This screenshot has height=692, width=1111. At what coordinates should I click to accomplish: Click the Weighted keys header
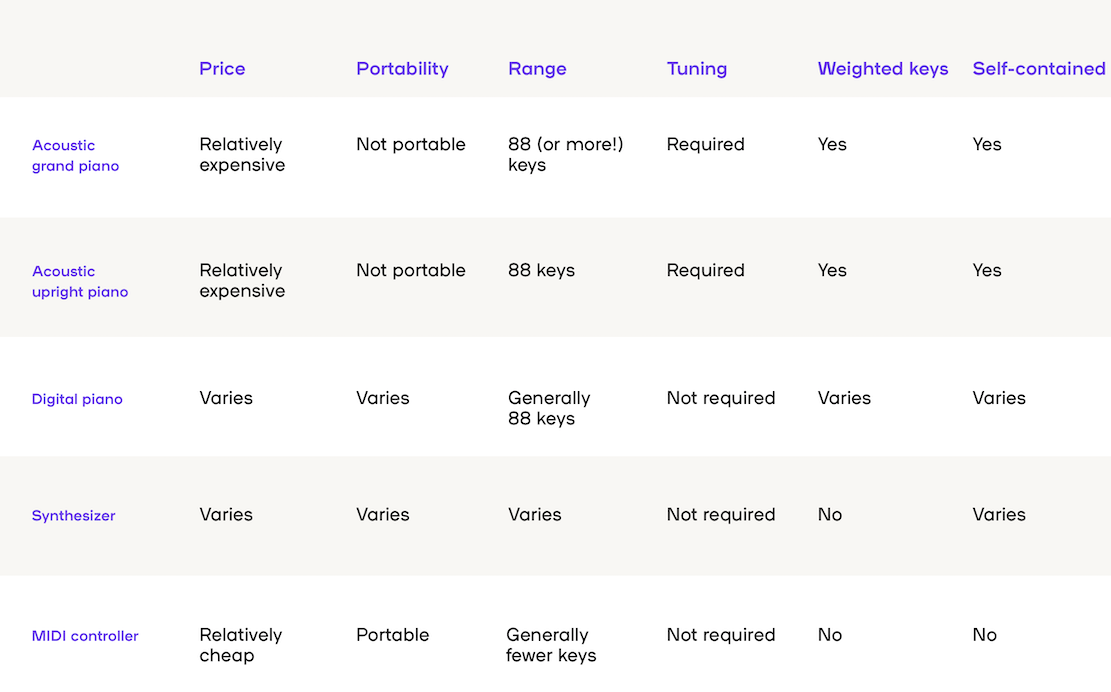883,69
